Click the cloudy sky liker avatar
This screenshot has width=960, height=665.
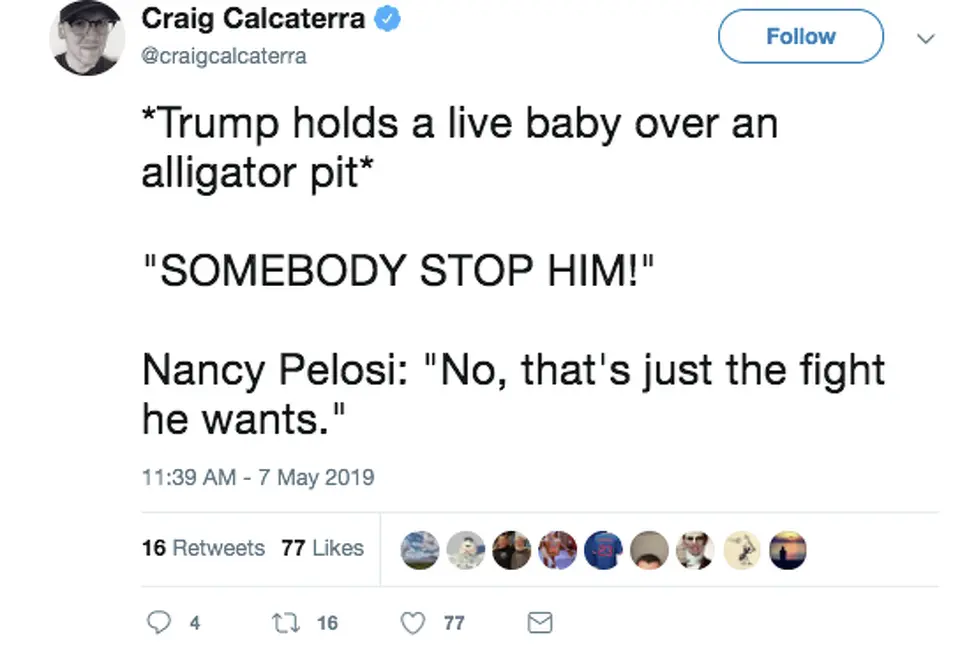[419, 549]
